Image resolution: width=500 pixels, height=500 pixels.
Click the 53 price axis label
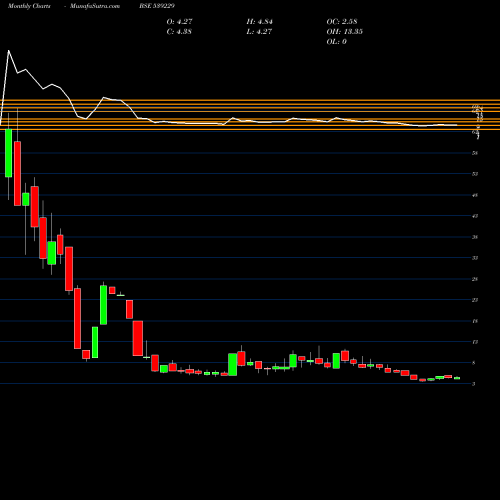(x=475, y=174)
